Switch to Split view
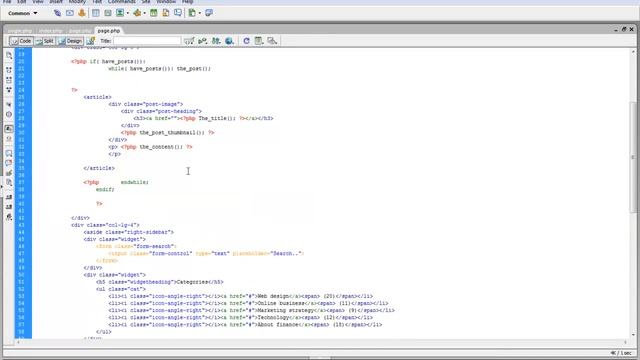 click(44, 41)
